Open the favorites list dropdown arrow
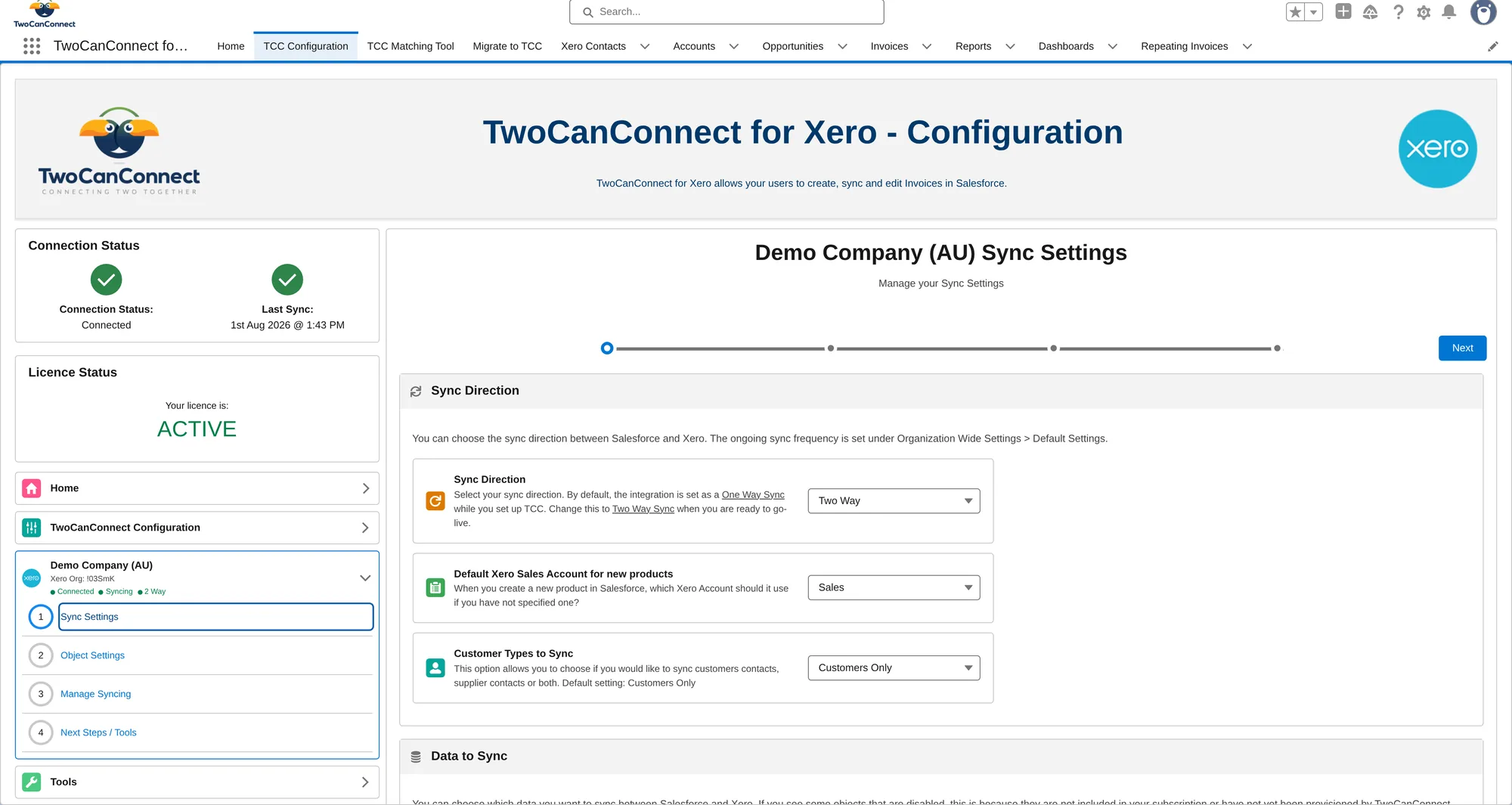 1314,12
